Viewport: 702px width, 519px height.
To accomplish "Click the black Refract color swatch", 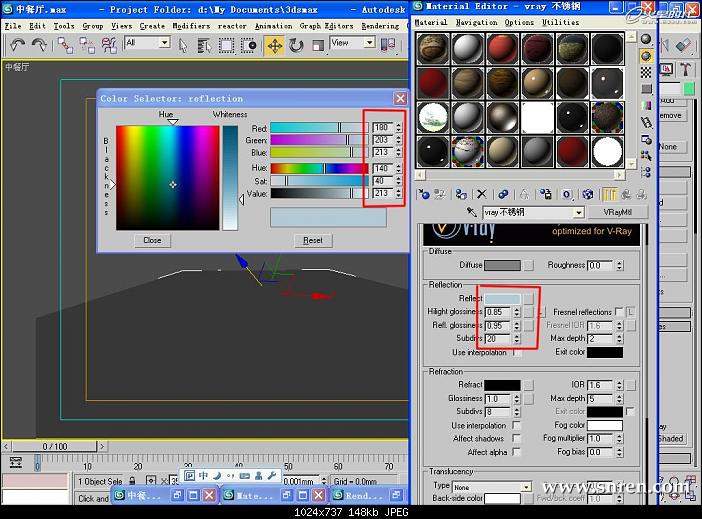I will click(x=502, y=385).
